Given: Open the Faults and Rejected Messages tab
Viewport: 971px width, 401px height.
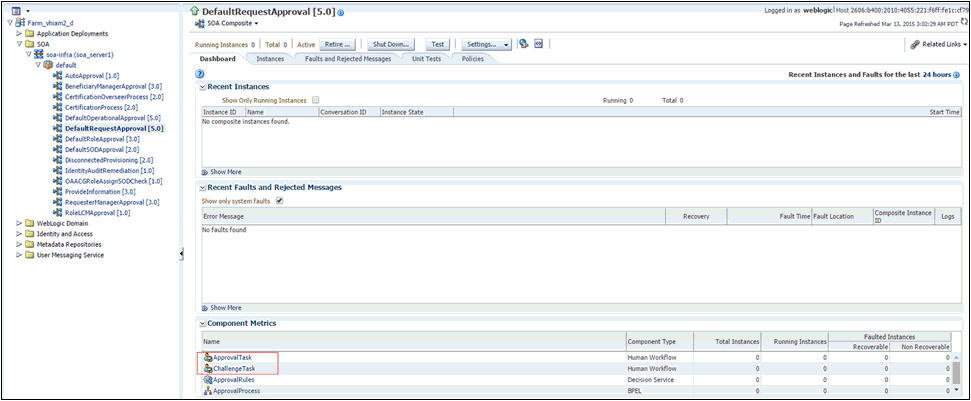Looking at the screenshot, I should 348,59.
